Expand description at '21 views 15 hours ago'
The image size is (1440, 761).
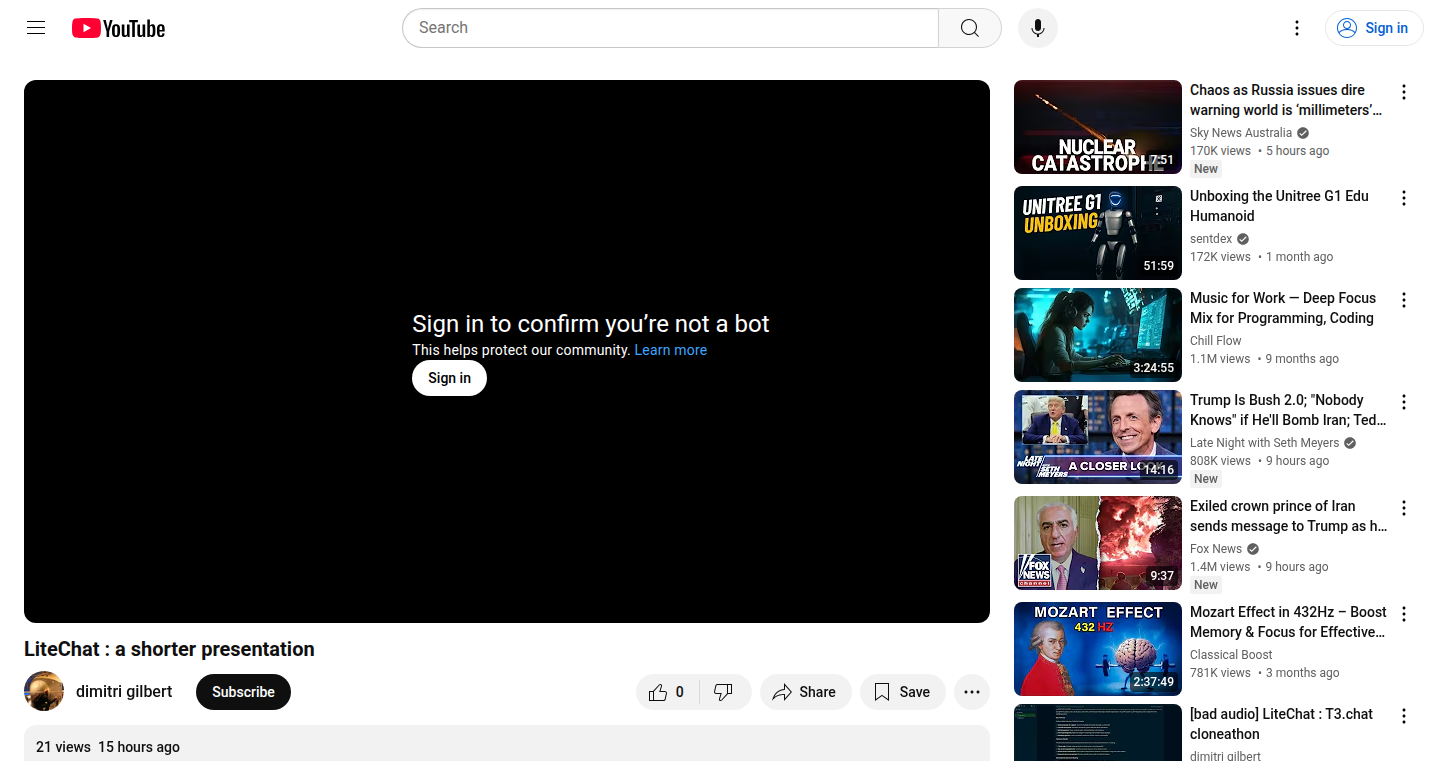(108, 747)
